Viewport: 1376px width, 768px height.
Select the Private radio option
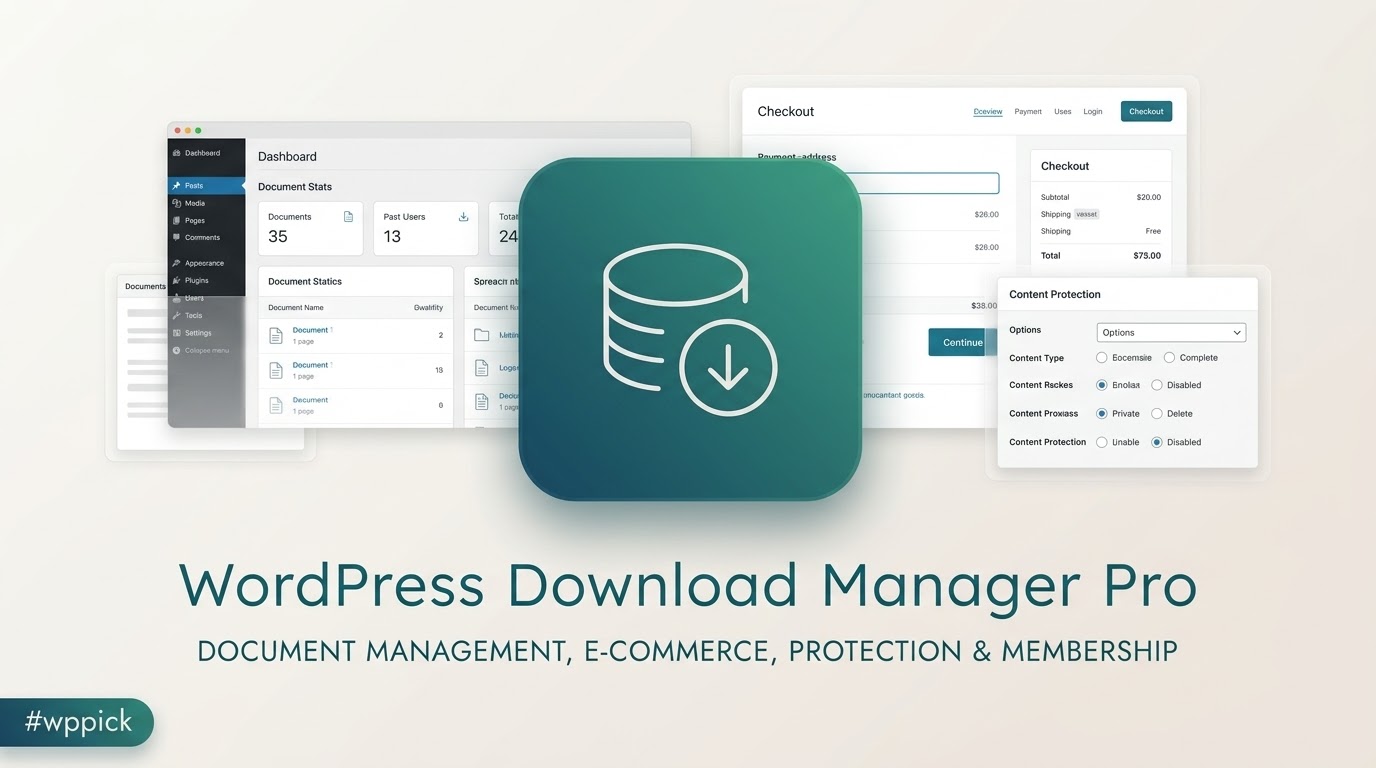[1102, 413]
